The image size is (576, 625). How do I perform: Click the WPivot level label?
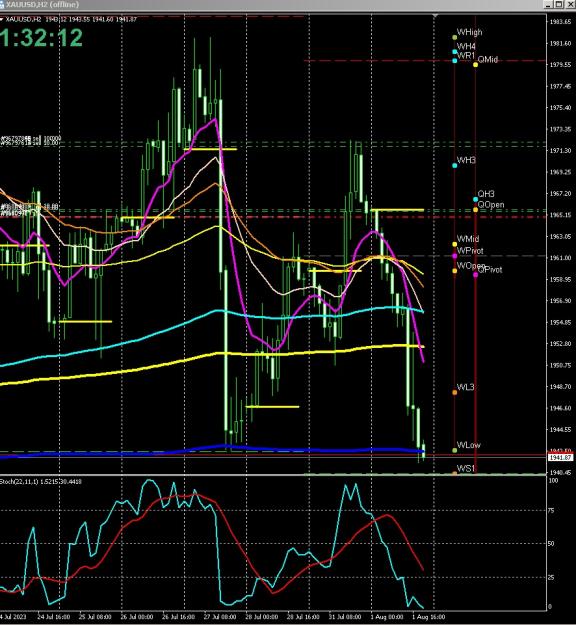470,251
